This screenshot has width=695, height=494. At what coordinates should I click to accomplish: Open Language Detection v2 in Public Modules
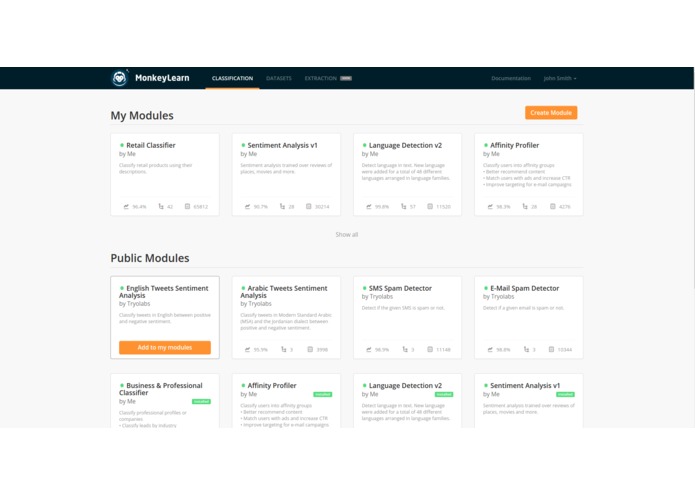(405, 386)
